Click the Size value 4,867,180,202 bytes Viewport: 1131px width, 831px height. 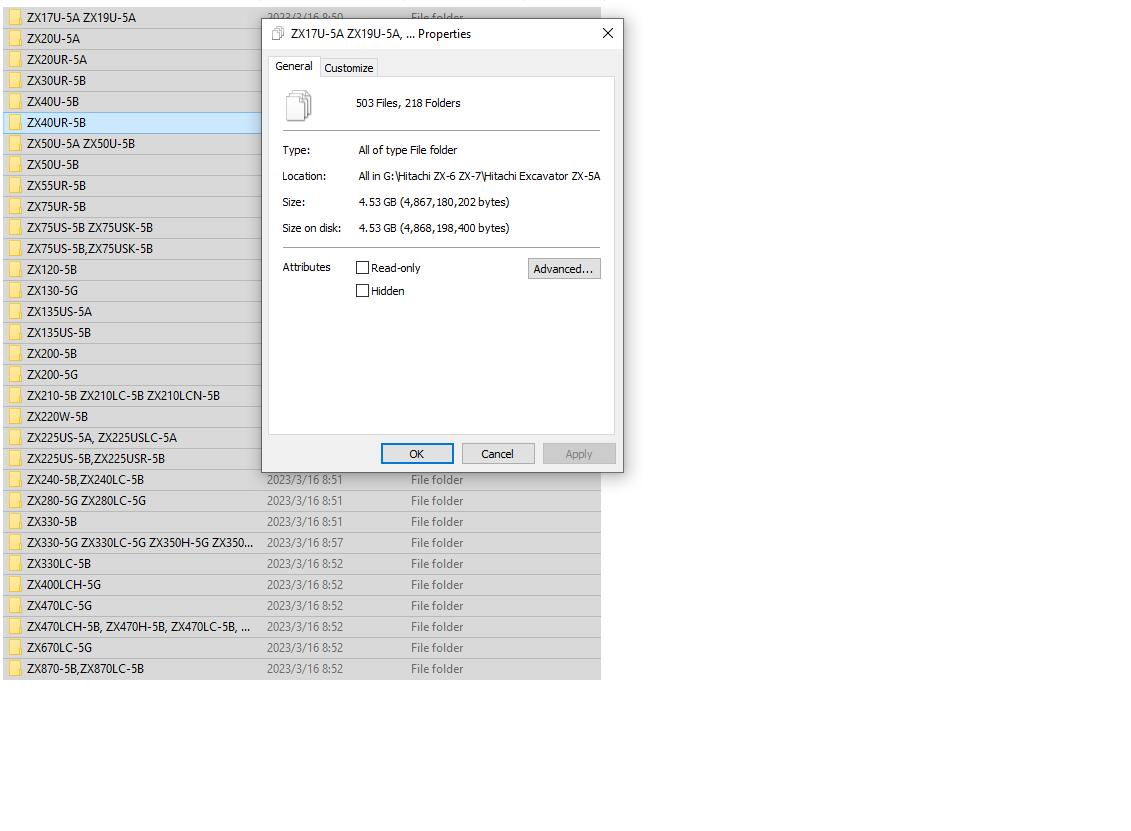(434, 202)
